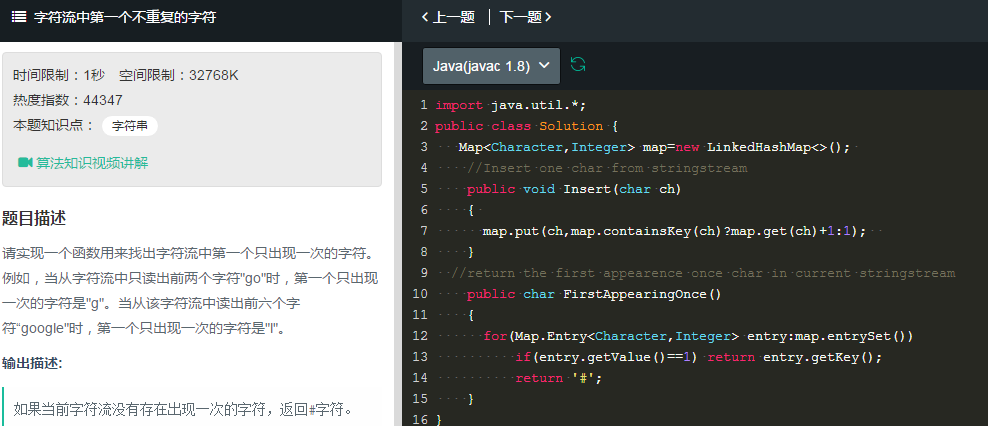Go to next problem 下一题

click(526, 17)
